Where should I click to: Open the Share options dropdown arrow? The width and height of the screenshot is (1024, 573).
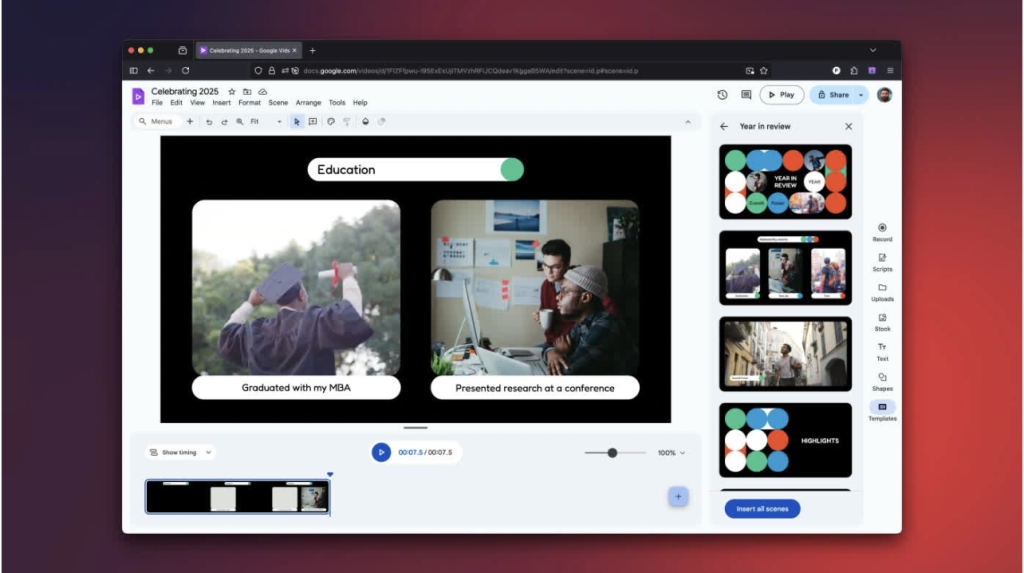[x=861, y=95]
